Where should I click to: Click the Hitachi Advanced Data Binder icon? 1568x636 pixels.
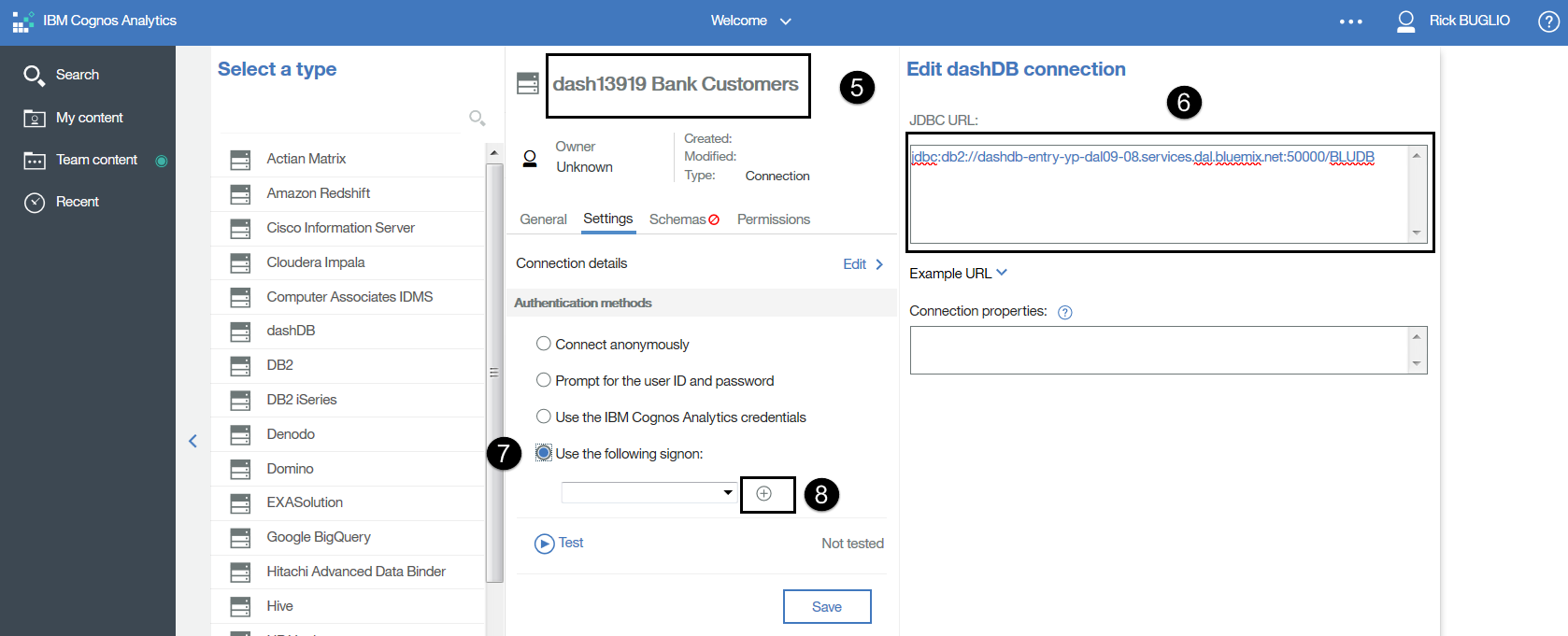coord(240,572)
